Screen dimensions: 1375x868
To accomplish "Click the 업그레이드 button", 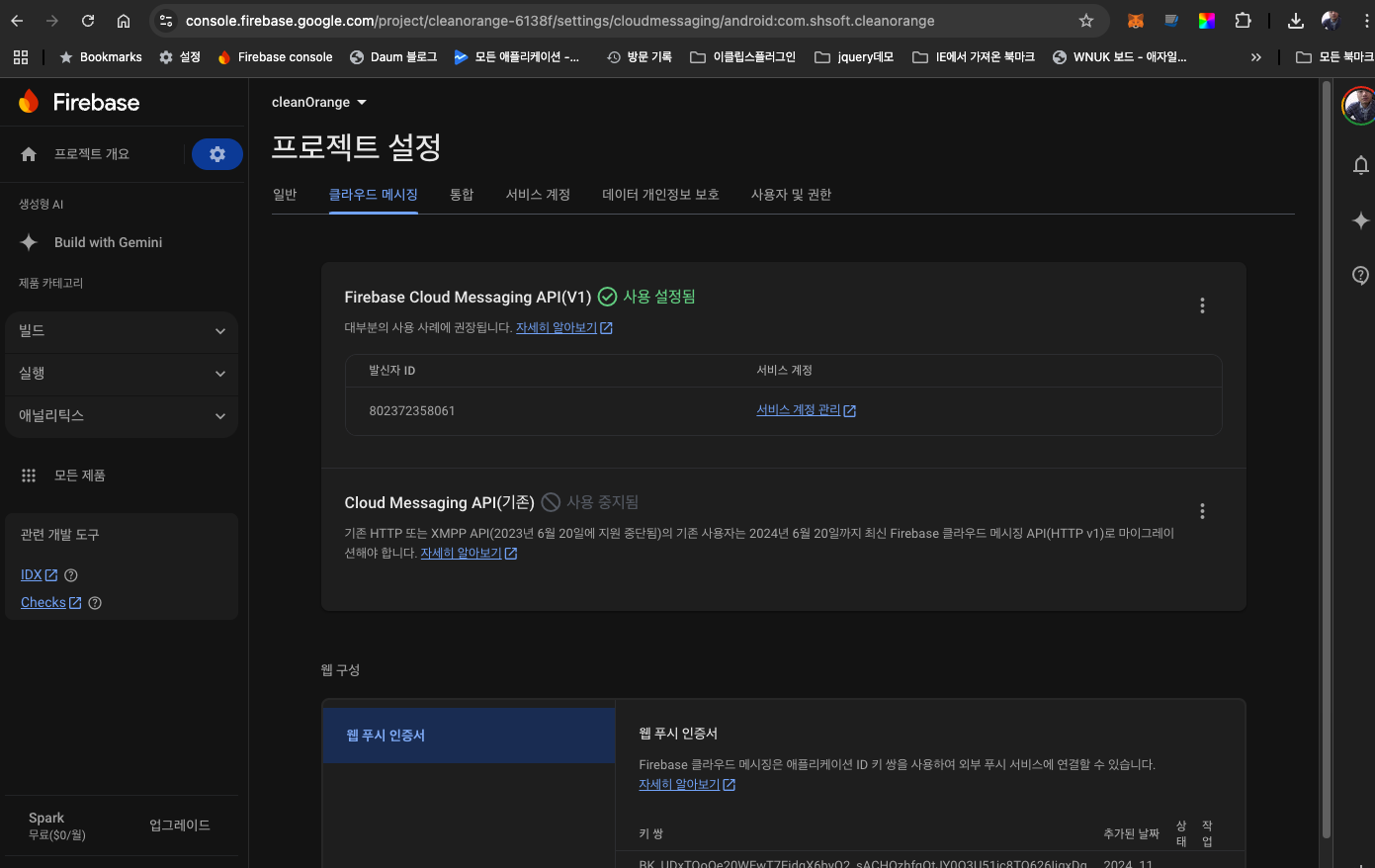I will [180, 825].
